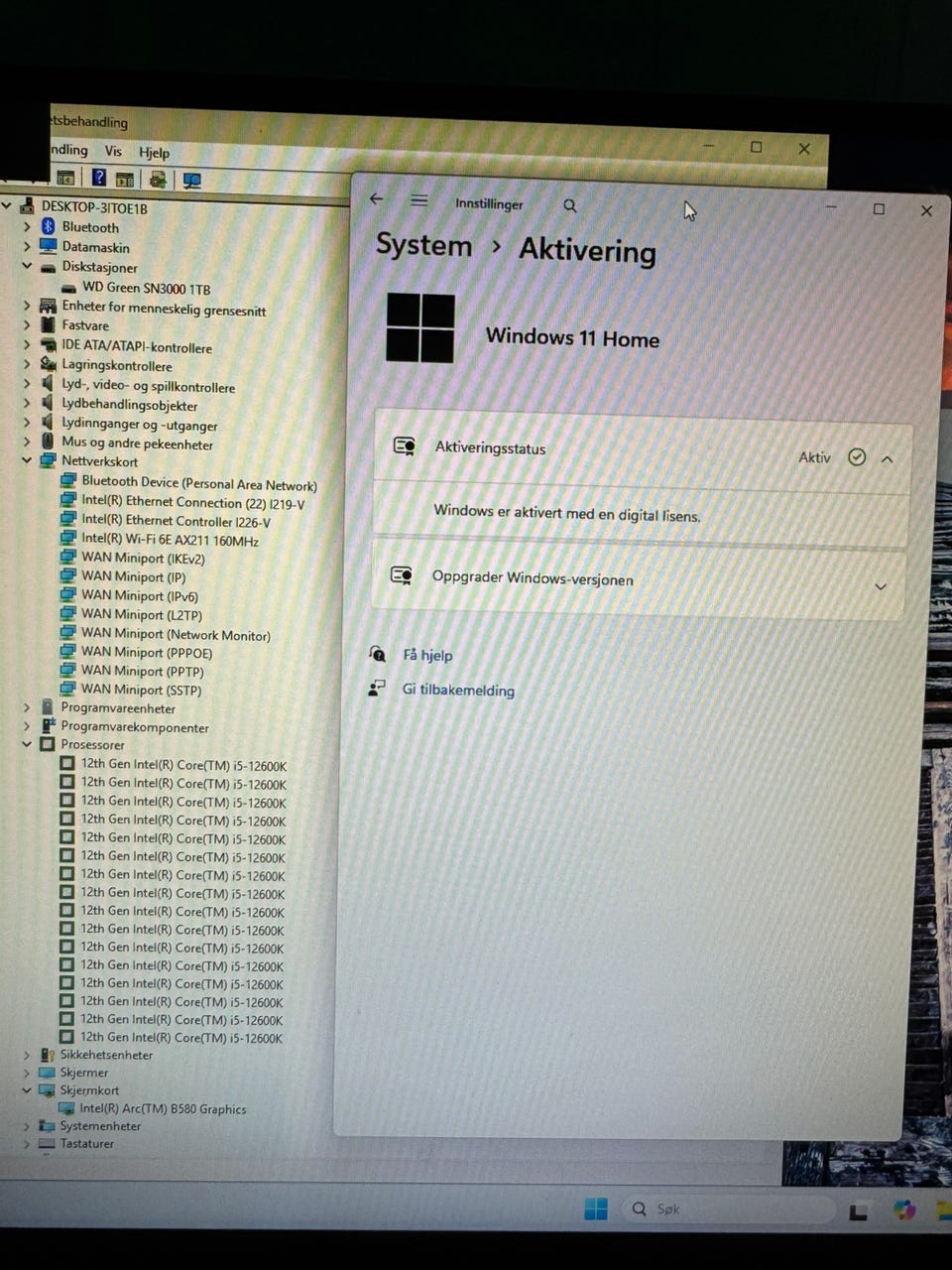Open the Få hjelp link
Image resolution: width=952 pixels, height=1270 pixels.
click(427, 655)
